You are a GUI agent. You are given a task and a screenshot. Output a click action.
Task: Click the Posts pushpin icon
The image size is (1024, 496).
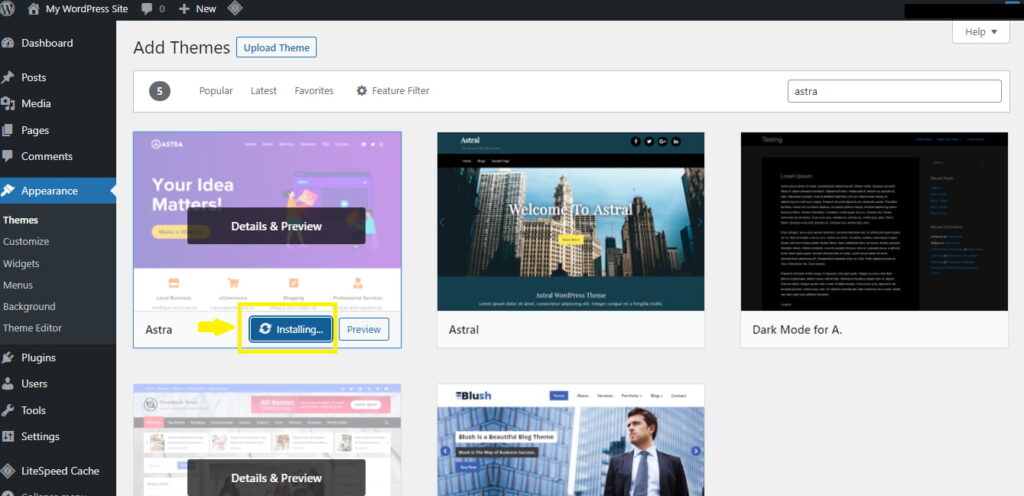[8, 78]
